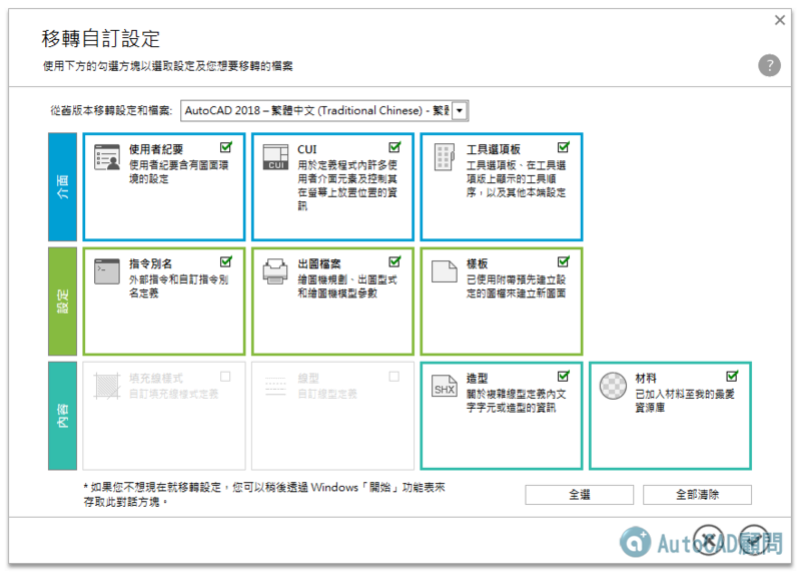Image resolution: width=800 pixels, height=572 pixels.
Task: Uncheck the 造型 checkbox
Action: [x=563, y=377]
